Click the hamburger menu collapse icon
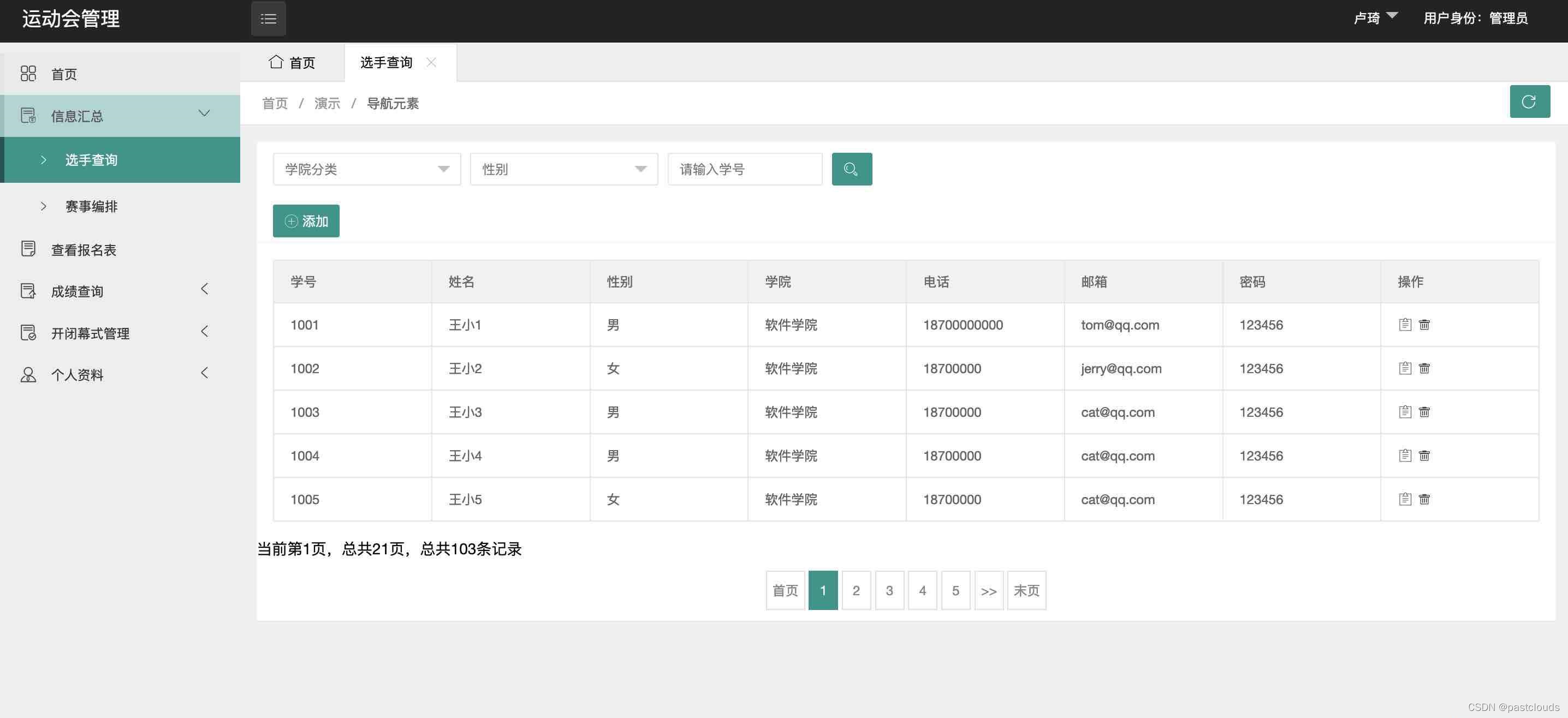1568x718 pixels. point(269,19)
